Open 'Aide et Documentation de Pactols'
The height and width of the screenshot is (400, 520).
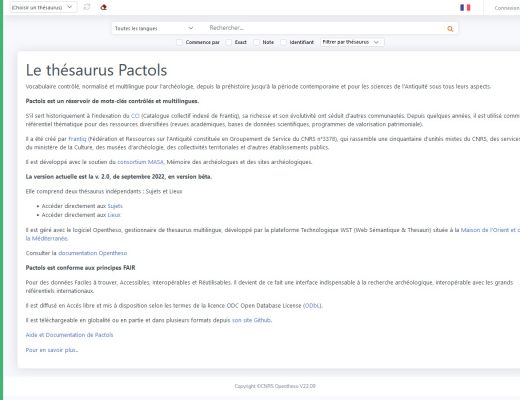point(69,335)
